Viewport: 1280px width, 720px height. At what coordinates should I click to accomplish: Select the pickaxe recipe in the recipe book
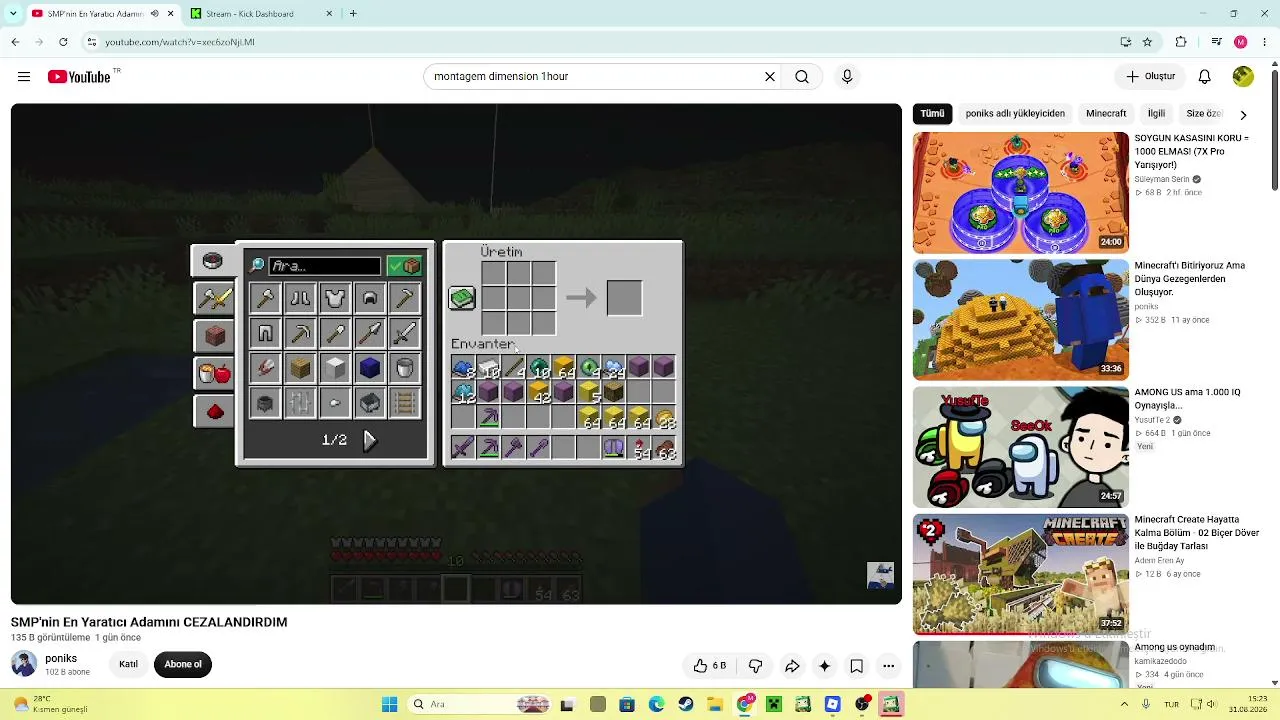click(x=300, y=333)
